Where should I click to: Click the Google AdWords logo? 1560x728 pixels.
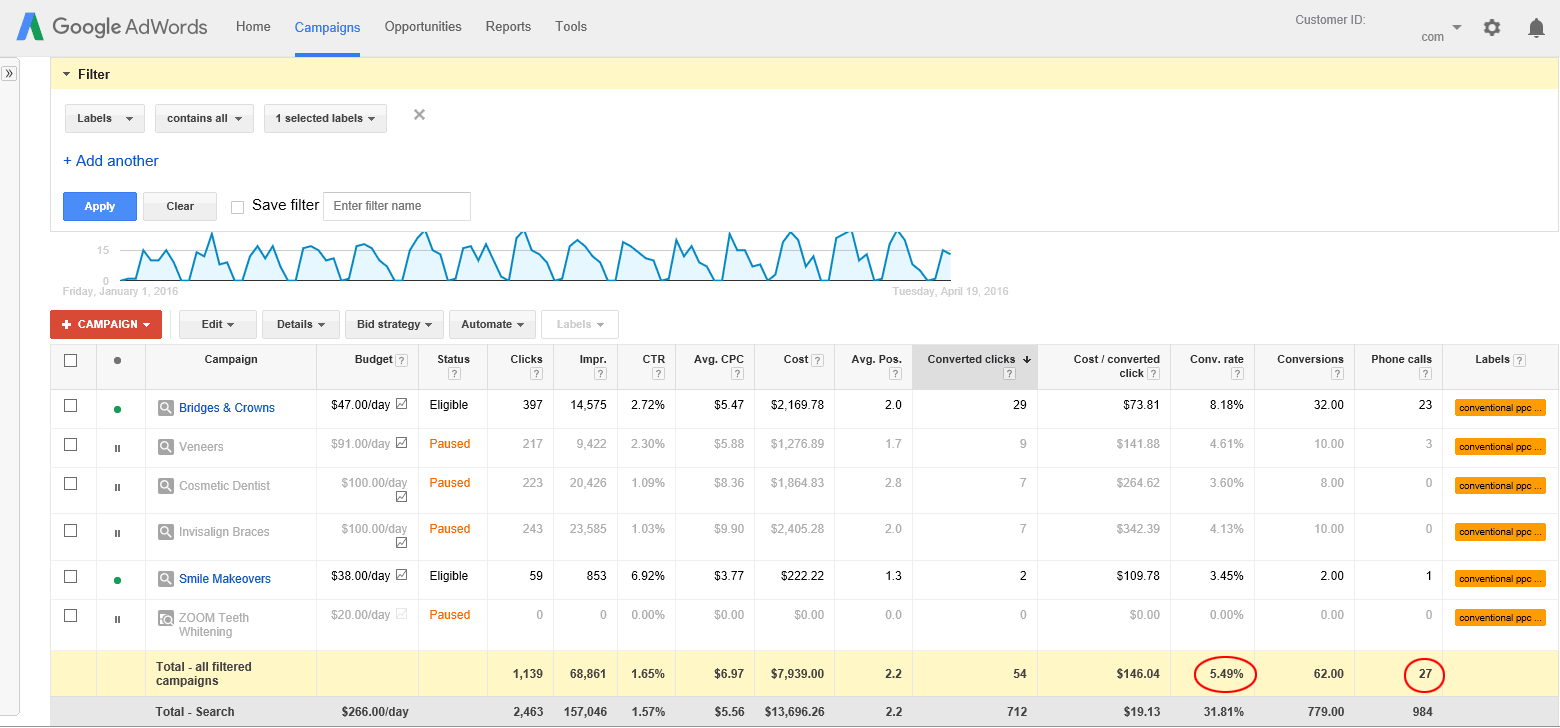point(112,27)
